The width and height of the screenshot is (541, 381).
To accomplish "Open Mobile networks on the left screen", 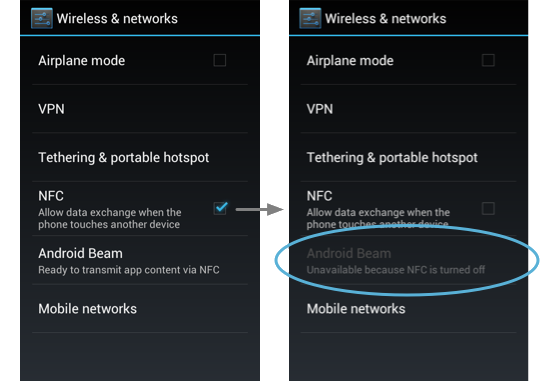I will (140, 309).
